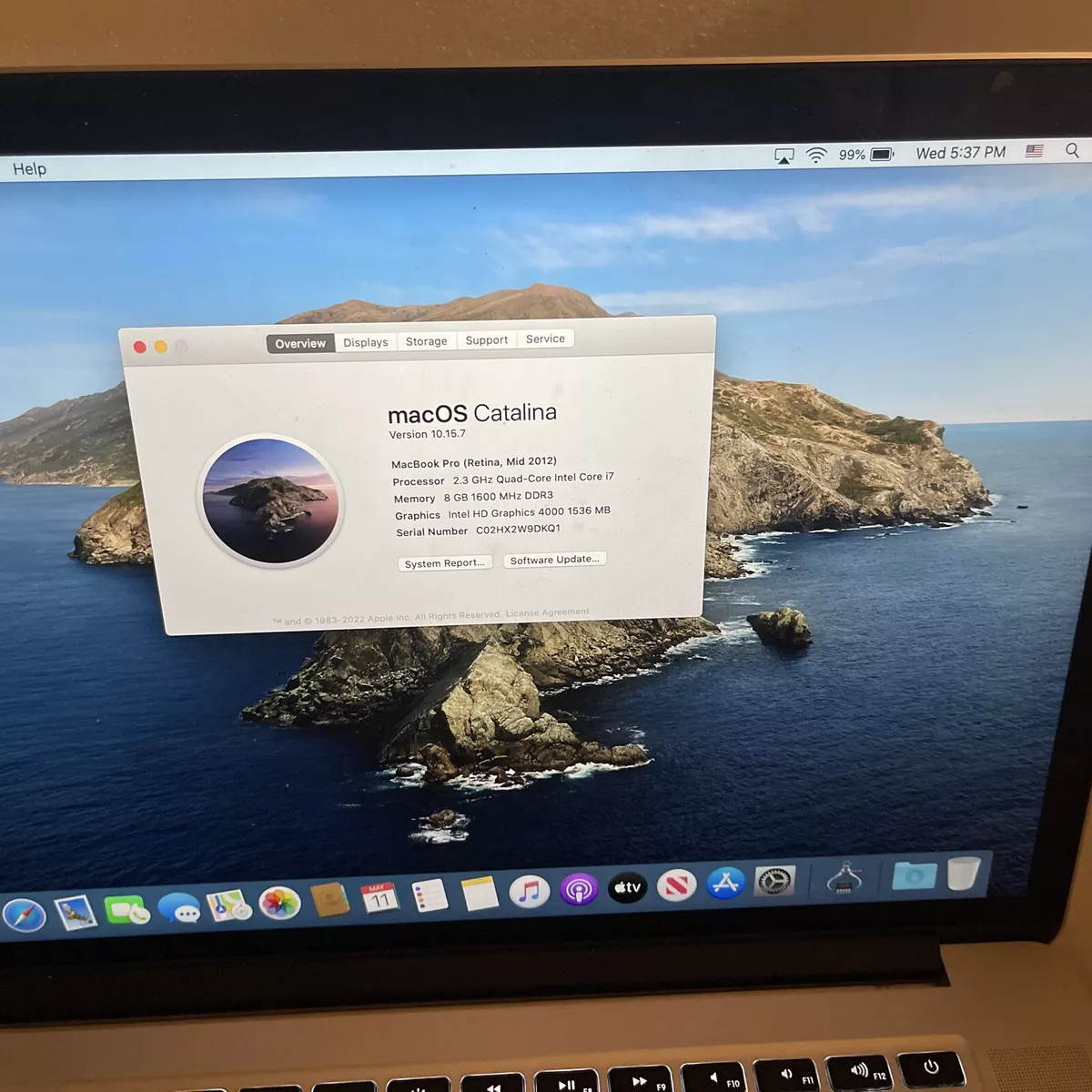
Task: Minimize the About This Mac window
Action: (x=160, y=347)
